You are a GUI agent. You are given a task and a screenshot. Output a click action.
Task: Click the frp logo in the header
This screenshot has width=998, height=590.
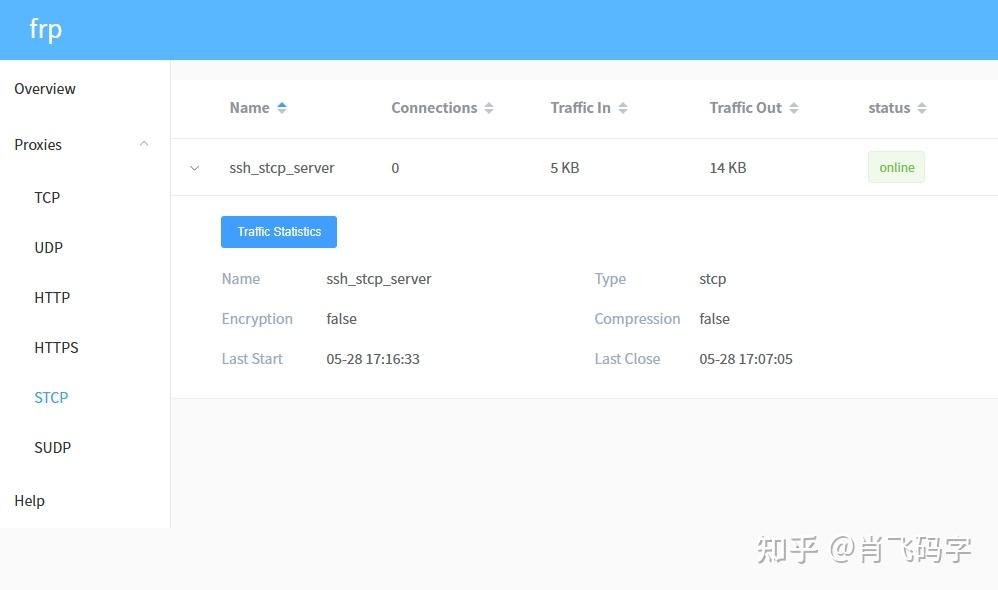(45, 29)
